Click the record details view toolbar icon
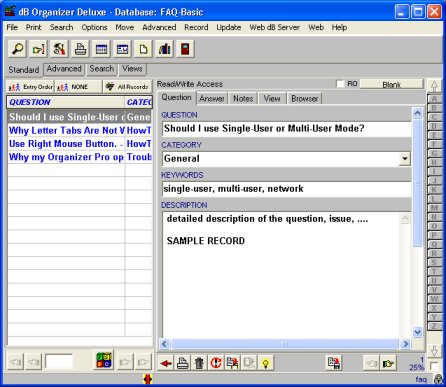Screen dimensions: 446x387 [x=122, y=49]
